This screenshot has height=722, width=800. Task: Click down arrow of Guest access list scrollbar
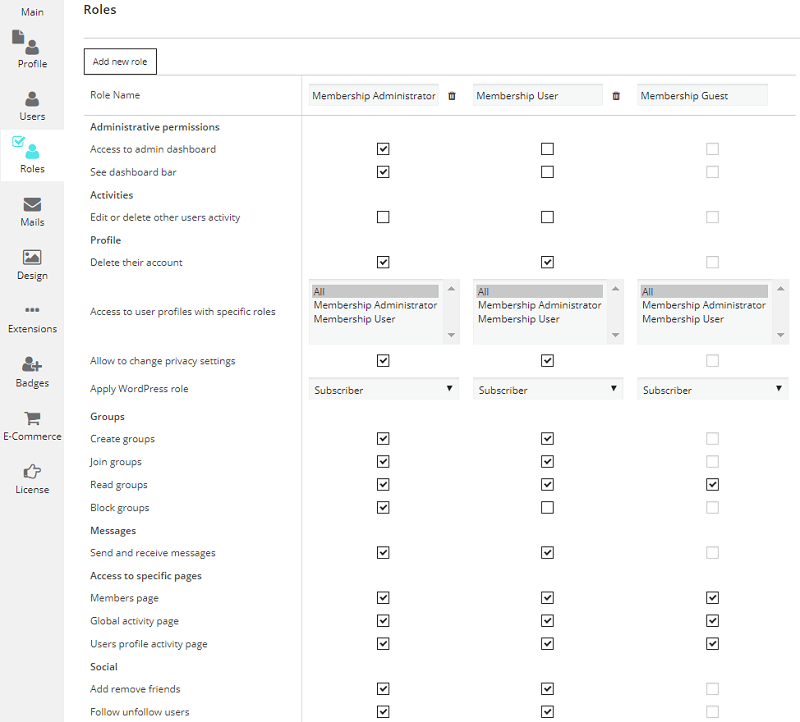(781, 335)
